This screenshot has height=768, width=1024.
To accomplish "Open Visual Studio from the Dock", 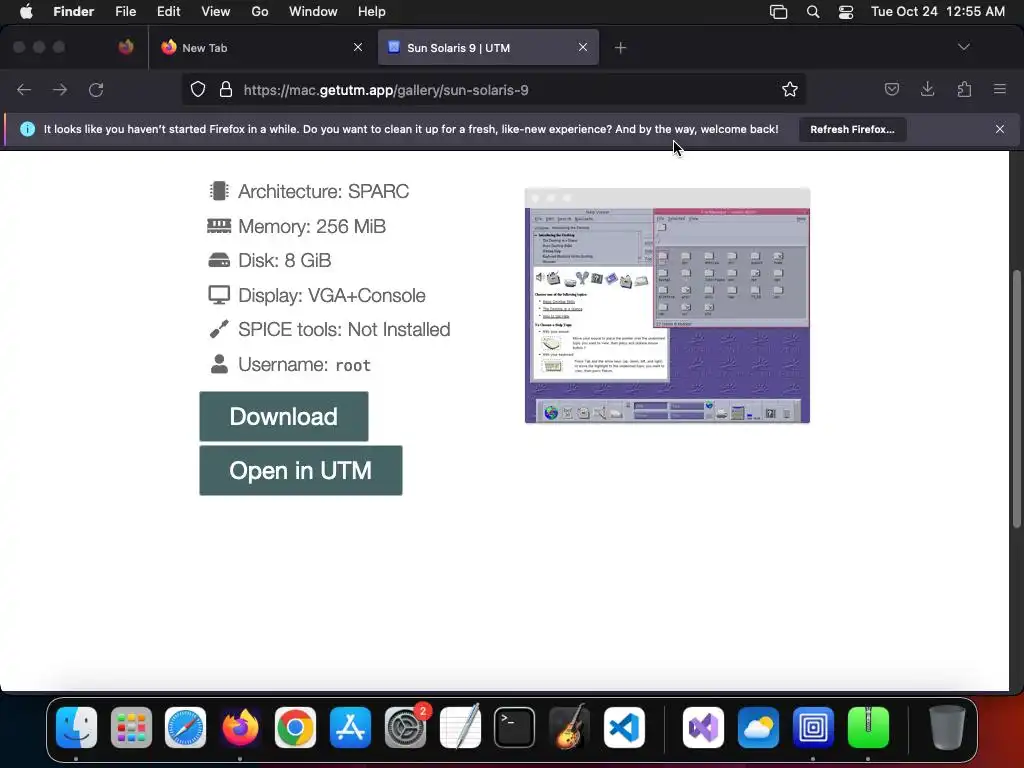I will click(703, 727).
